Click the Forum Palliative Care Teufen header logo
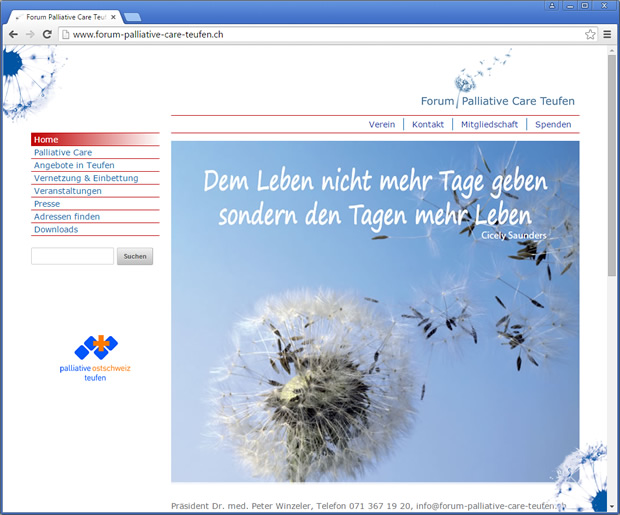620x515 pixels. pos(497,101)
